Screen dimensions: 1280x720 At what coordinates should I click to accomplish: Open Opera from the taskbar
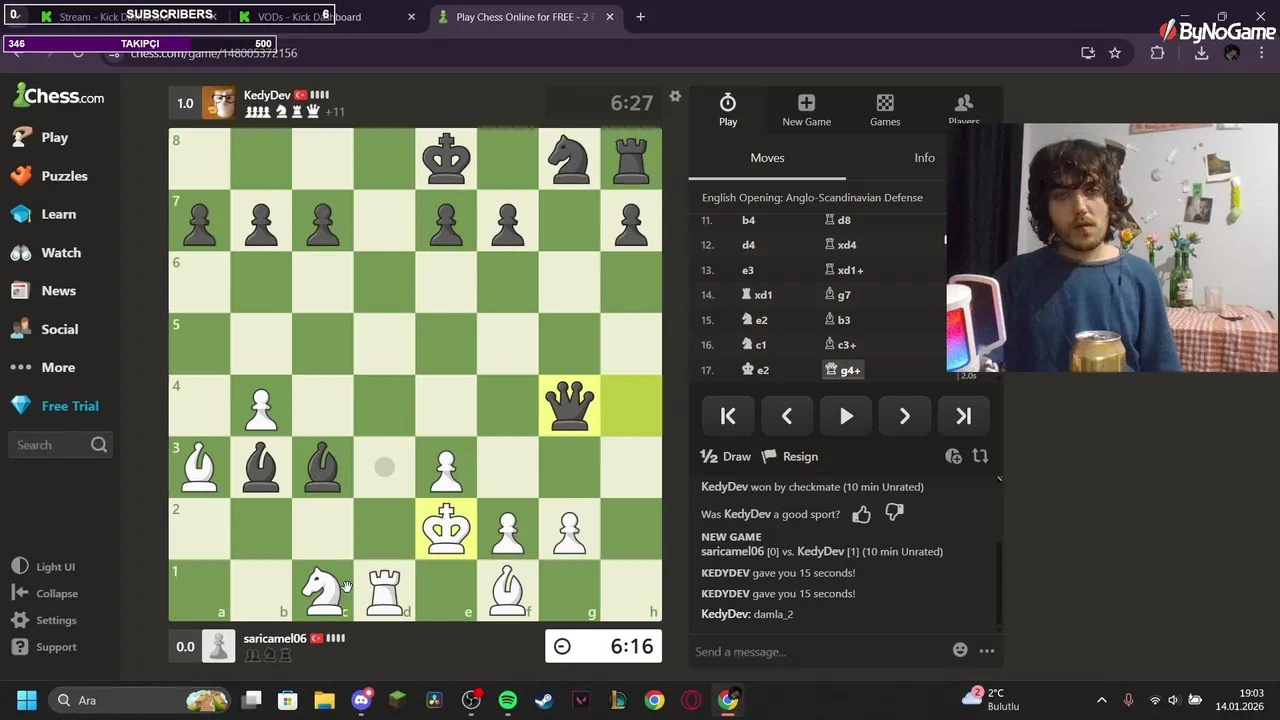691,700
